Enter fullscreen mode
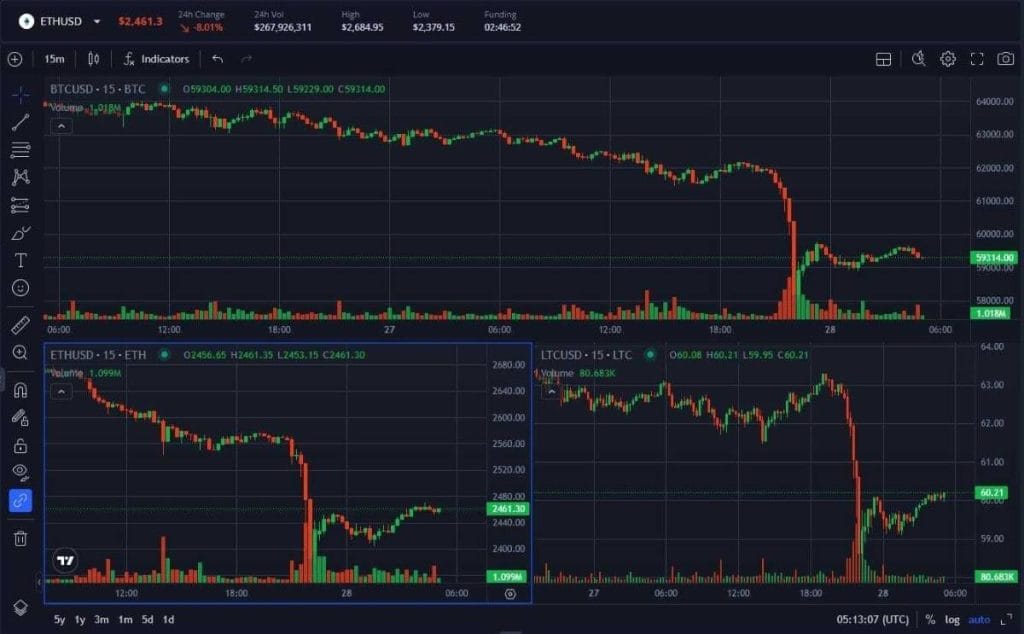This screenshot has height=634, width=1024. click(x=975, y=60)
